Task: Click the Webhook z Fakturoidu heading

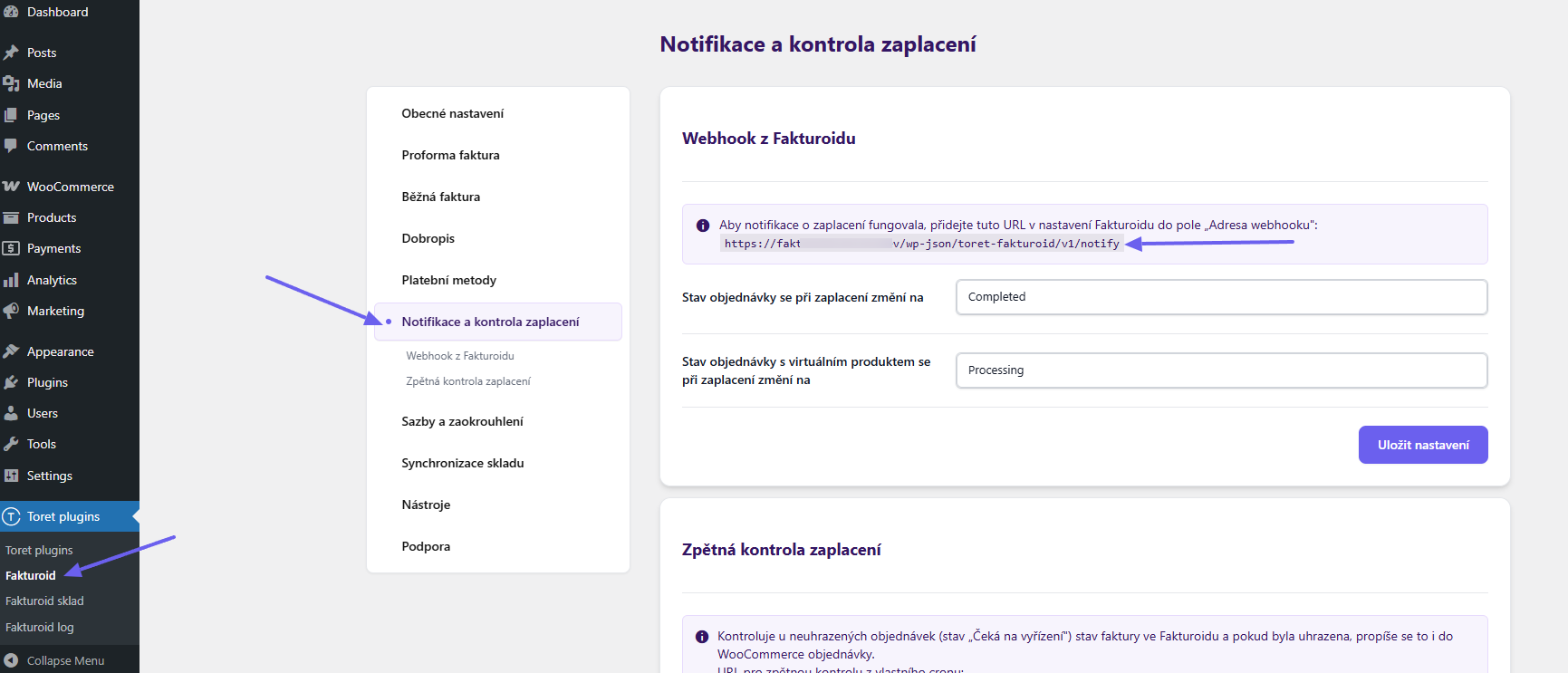Action: (x=769, y=139)
